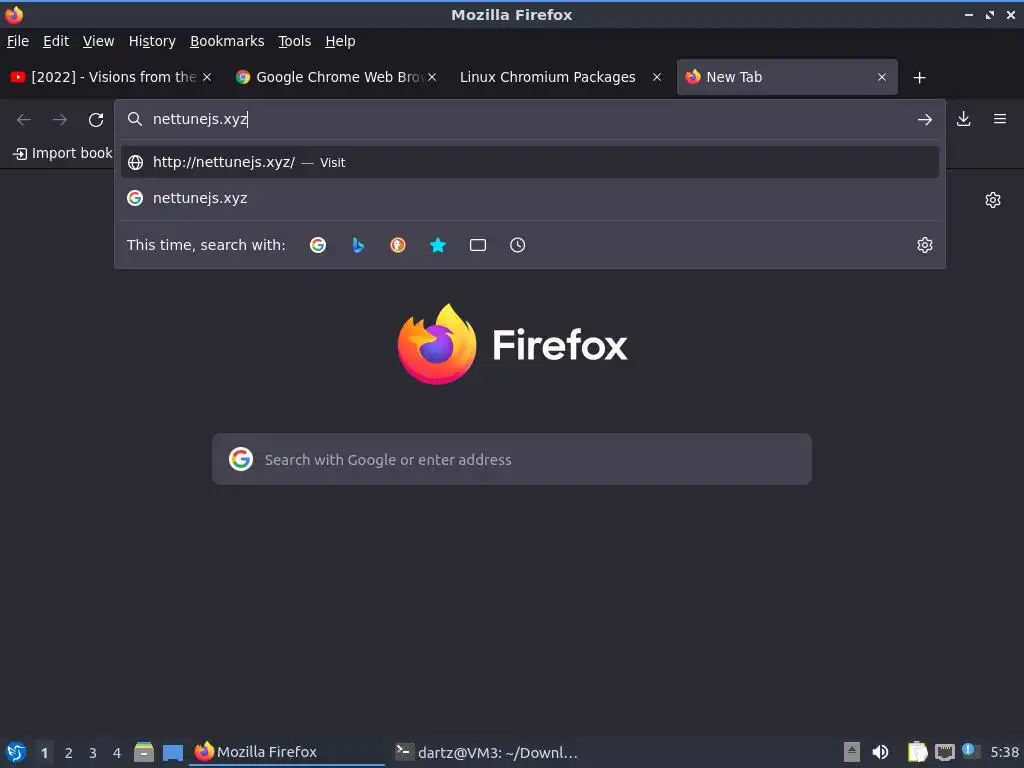The width and height of the screenshot is (1024, 768).
Task: Open the History menu
Action: click(152, 41)
